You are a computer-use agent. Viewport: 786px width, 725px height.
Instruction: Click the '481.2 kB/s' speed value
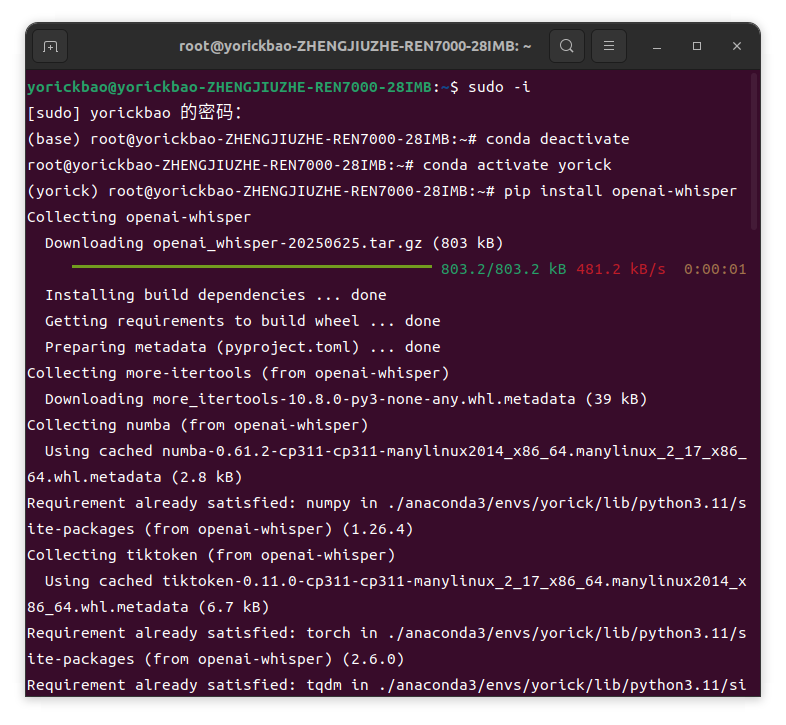click(621, 269)
